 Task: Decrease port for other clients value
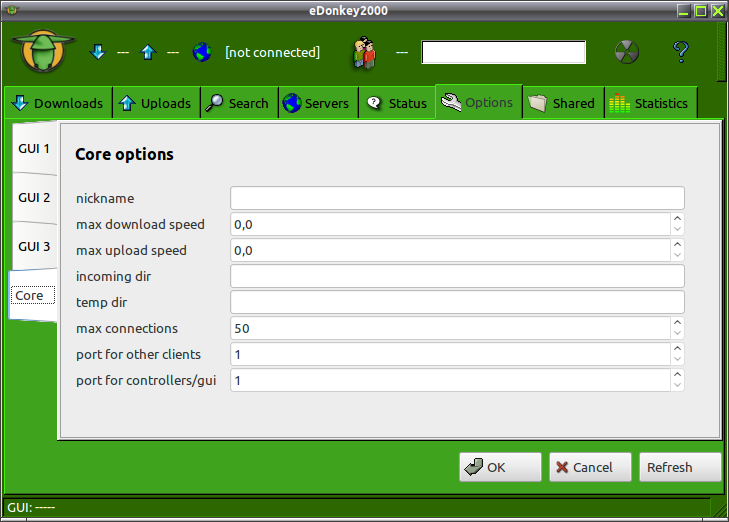[677, 360]
